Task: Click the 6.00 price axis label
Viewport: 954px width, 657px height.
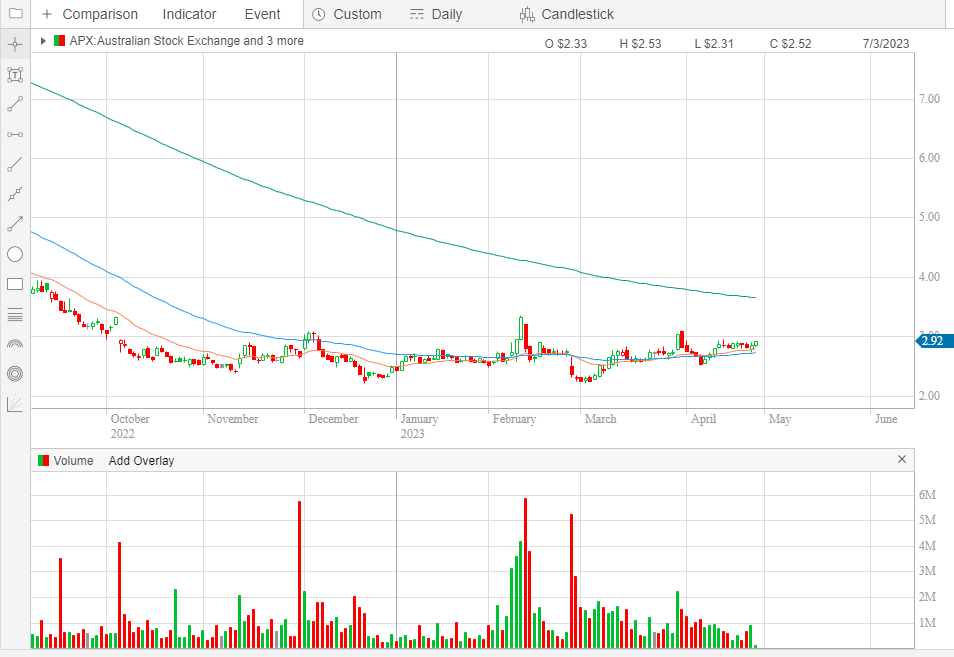Action: 929,158
